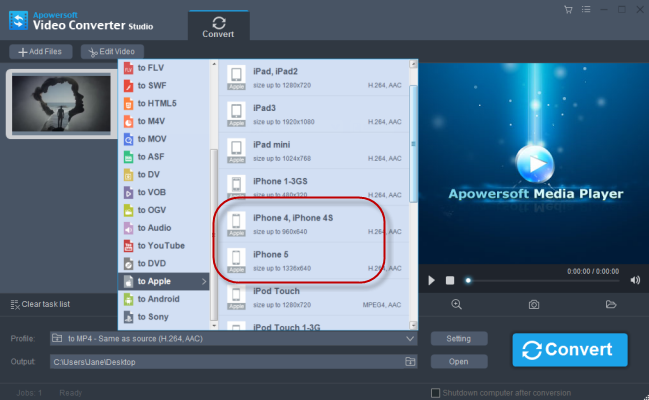Viewport: 649px width, 400px height.
Task: Enable Shutdown computer after conversion
Action: (435, 393)
